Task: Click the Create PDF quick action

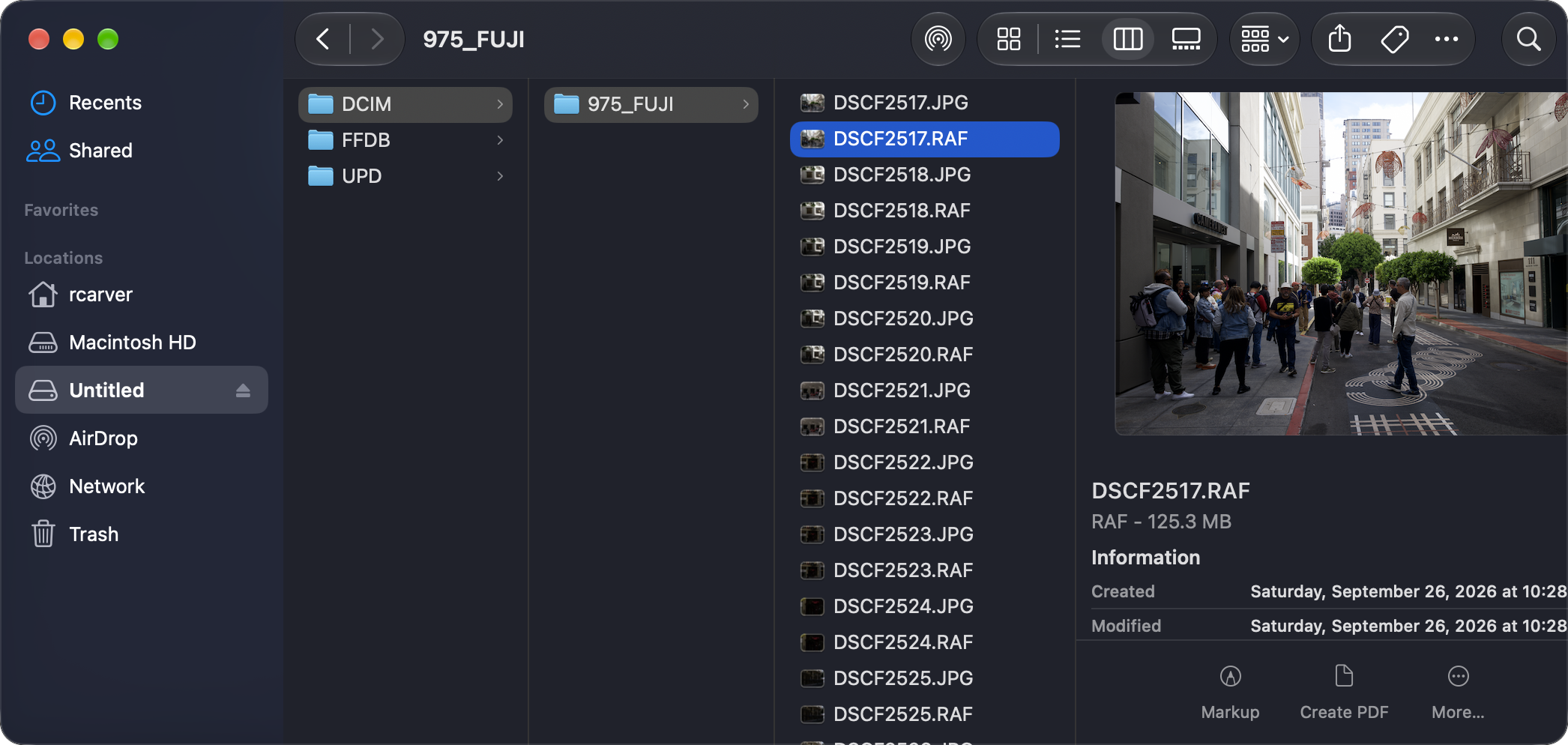Action: [x=1344, y=693]
